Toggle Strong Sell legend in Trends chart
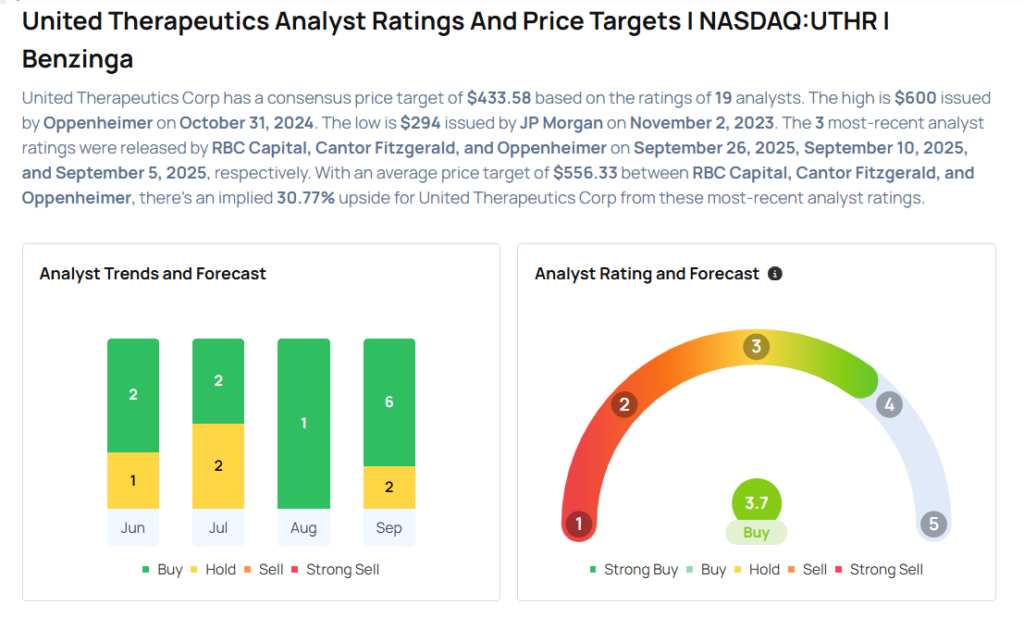The image size is (1024, 617). 335,569
